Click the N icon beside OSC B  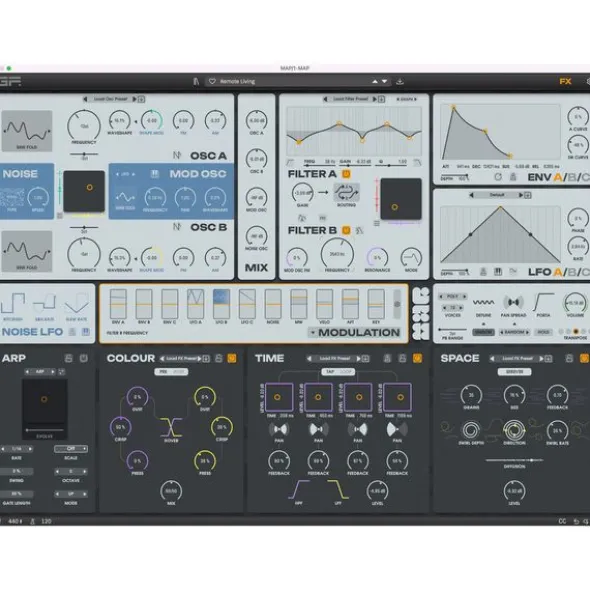177,227
